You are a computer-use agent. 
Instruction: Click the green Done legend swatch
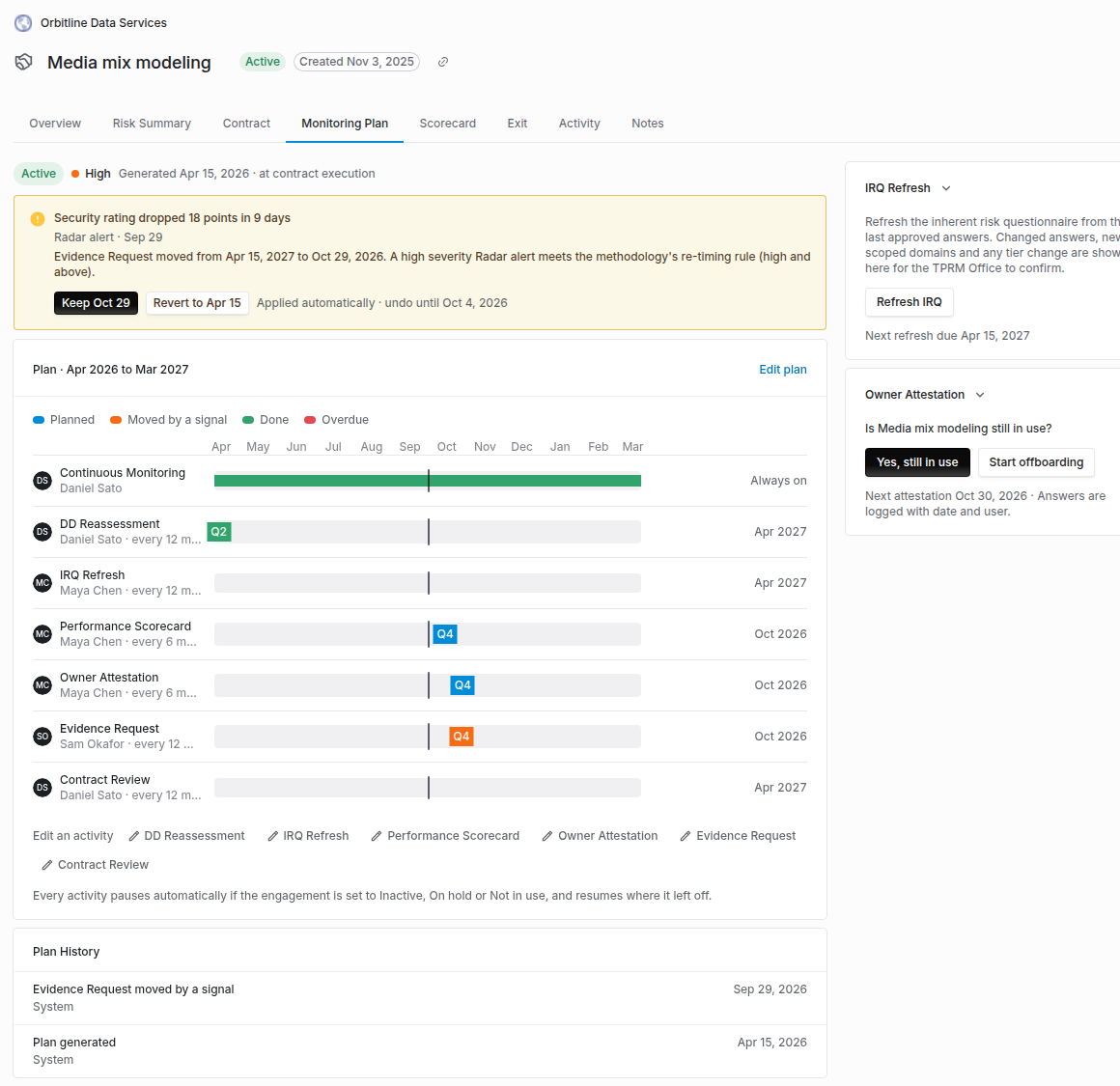248,420
